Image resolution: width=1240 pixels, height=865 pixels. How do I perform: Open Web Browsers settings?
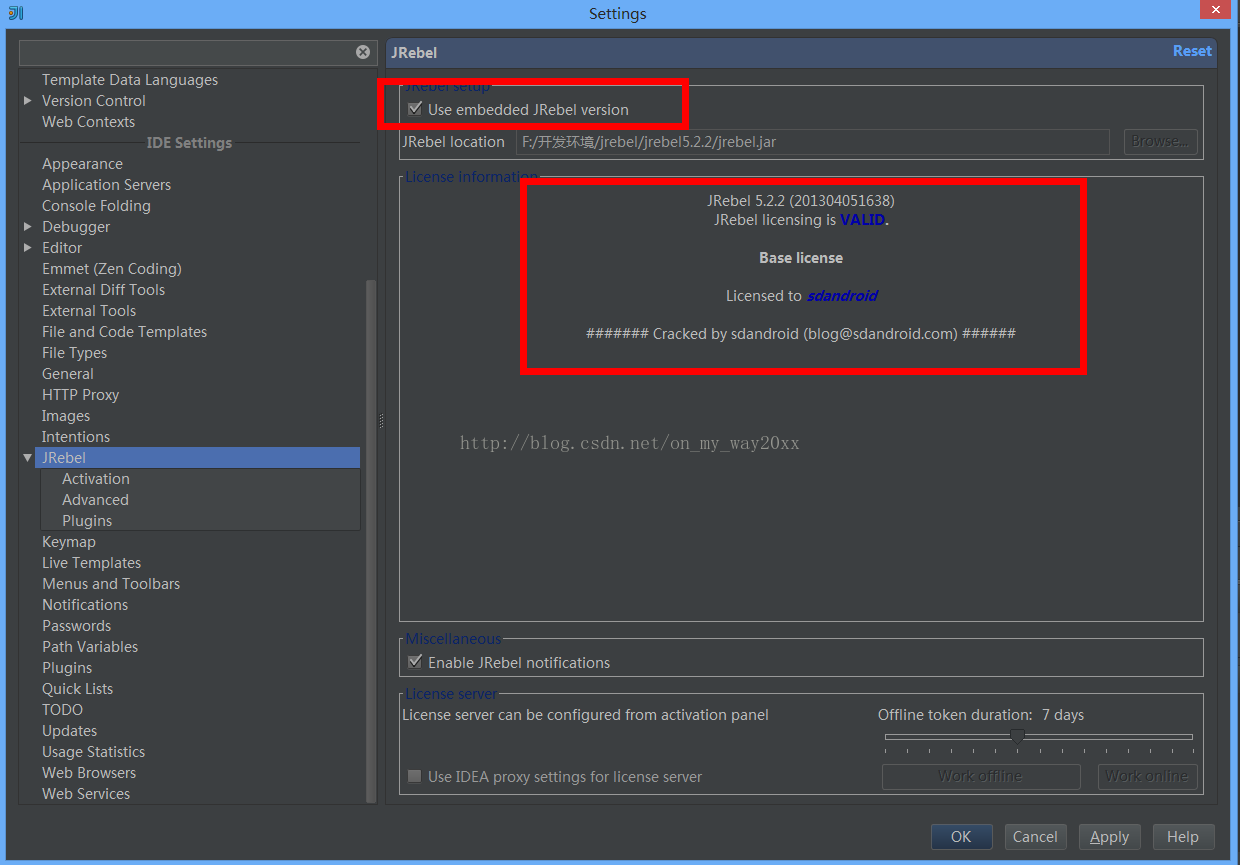point(89,773)
